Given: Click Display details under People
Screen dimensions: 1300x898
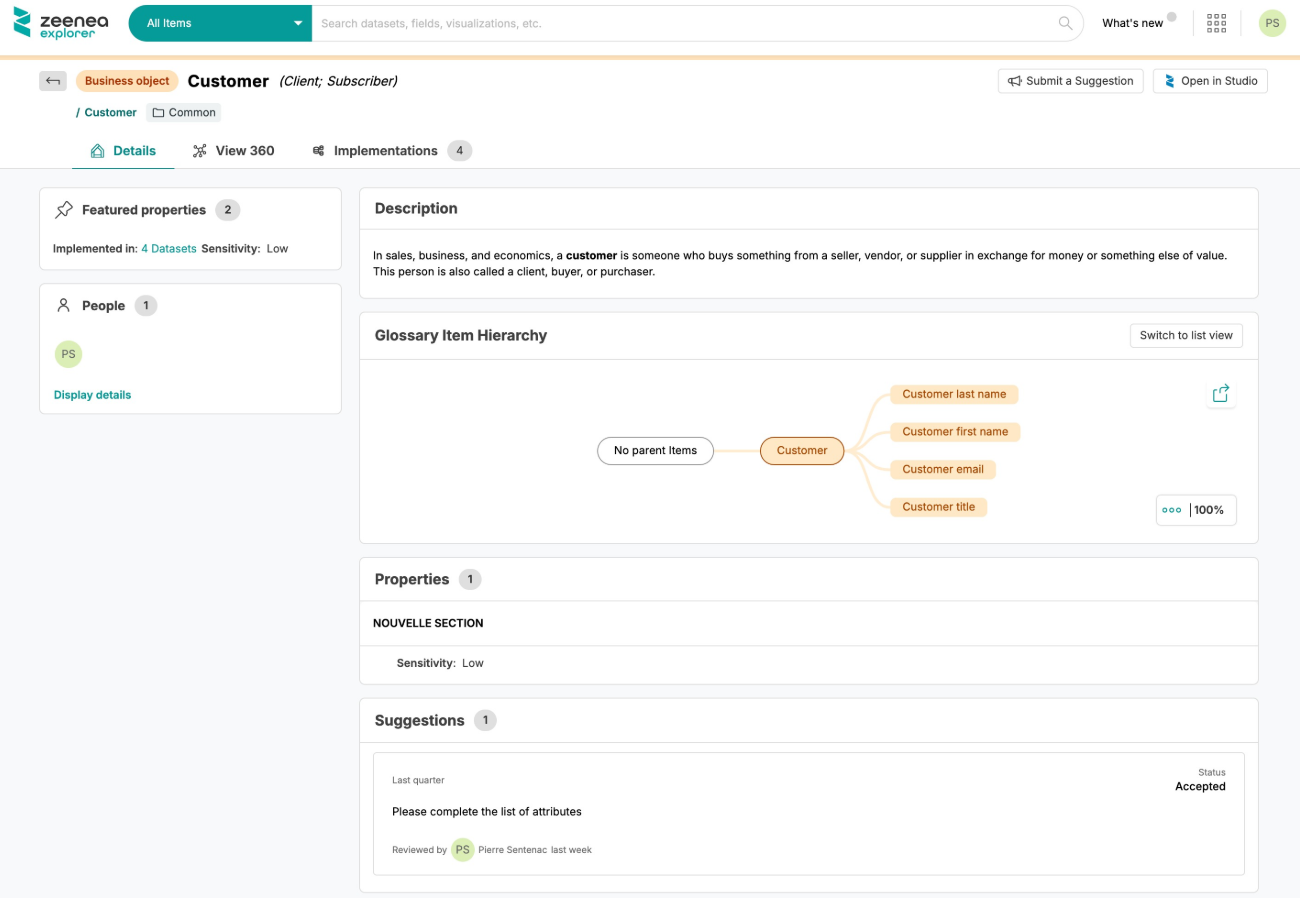Looking at the screenshot, I should click(92, 395).
